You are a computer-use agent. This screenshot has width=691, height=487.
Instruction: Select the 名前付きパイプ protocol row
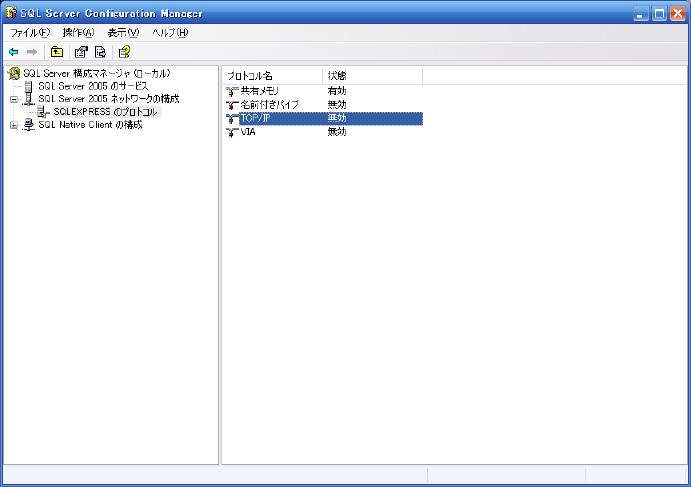[x=324, y=105]
